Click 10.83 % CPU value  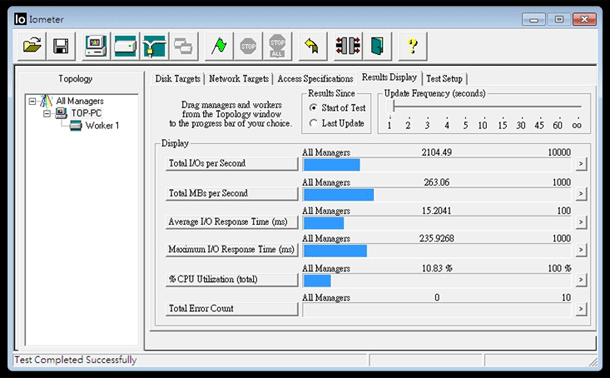point(437,268)
